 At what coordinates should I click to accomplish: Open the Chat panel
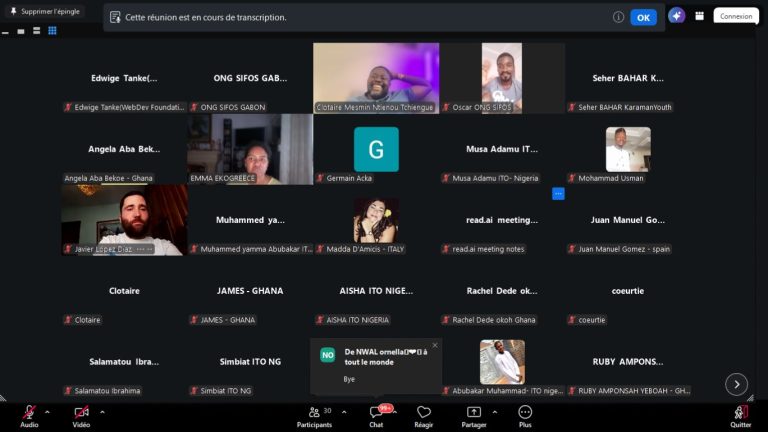pos(376,417)
